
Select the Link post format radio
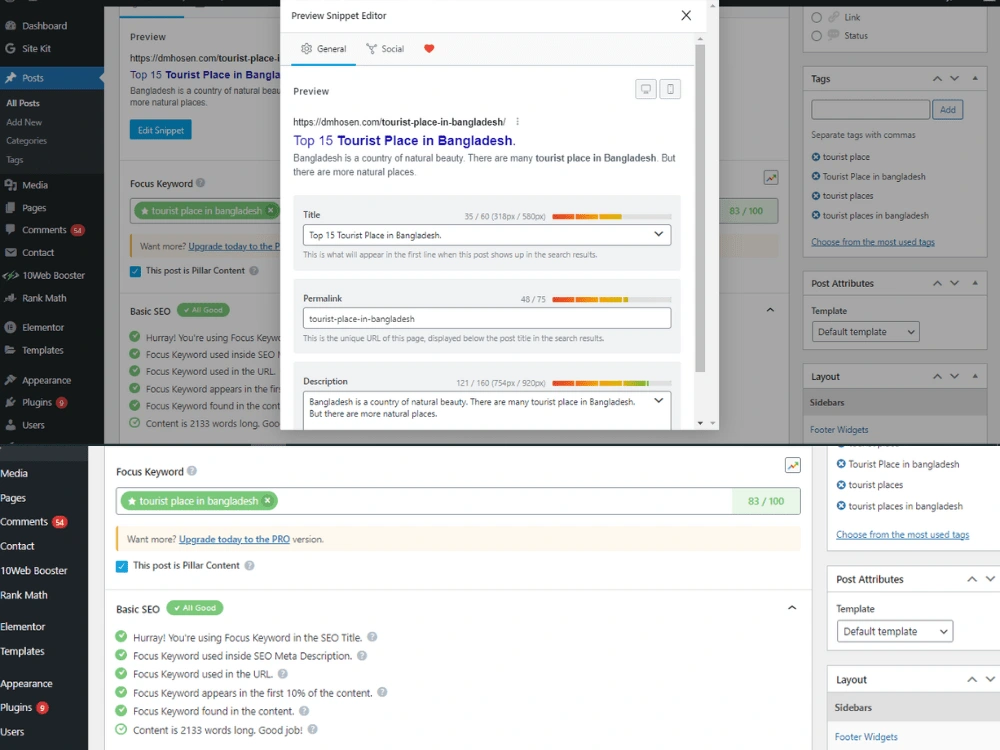[816, 18]
